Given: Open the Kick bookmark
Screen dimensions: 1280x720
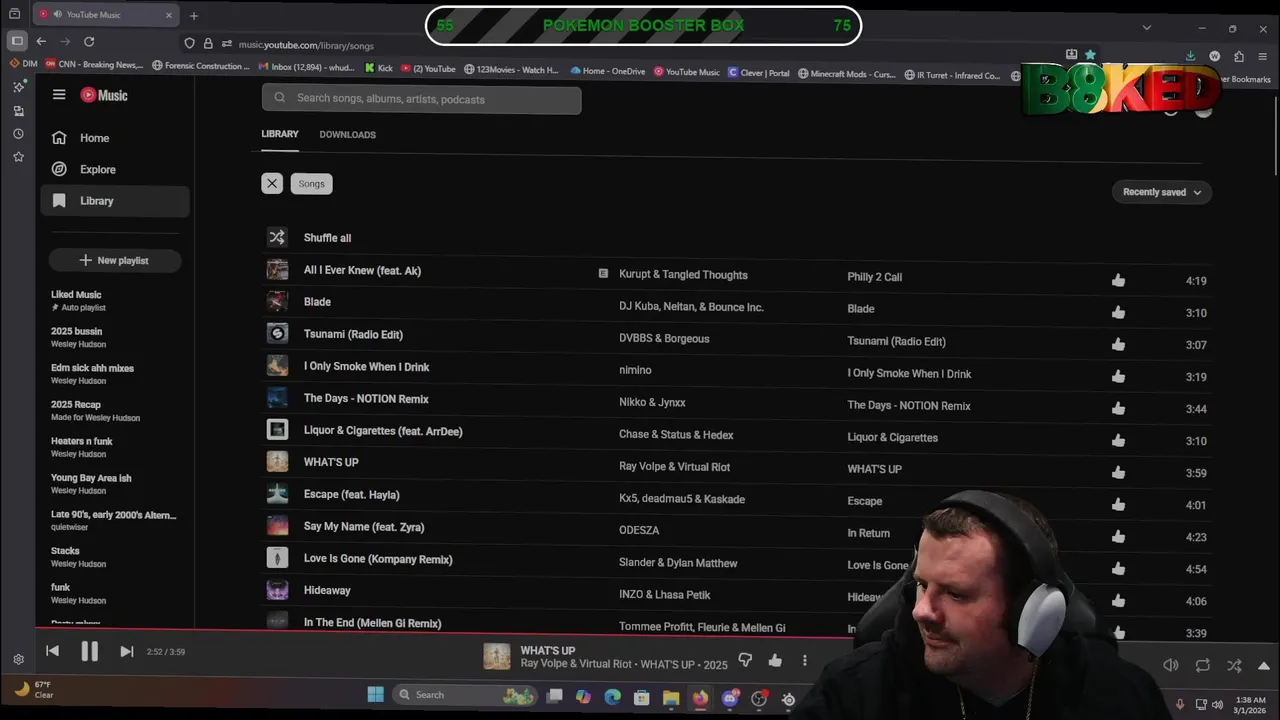Looking at the screenshot, I should point(378,69).
